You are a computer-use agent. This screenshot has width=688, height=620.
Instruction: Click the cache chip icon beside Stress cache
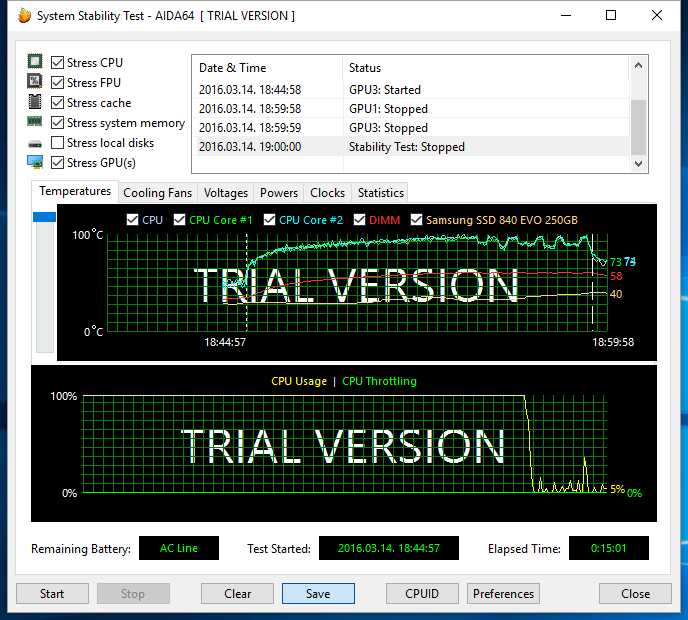(35, 101)
